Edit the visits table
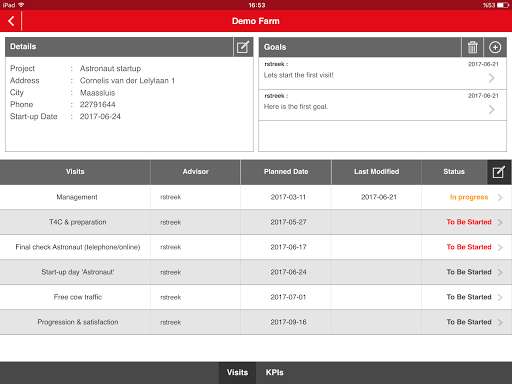 [499, 172]
